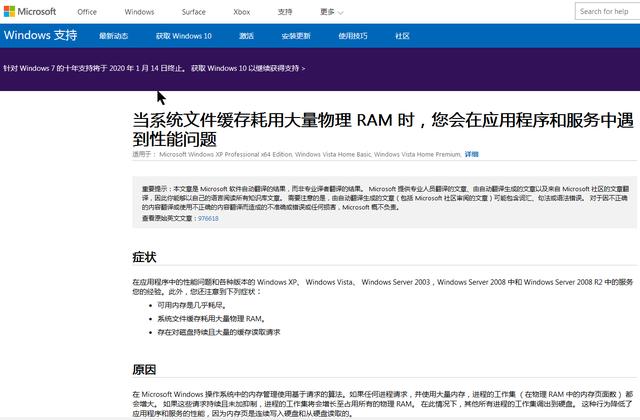Open the Office menu link
The image size is (640, 420).
[x=87, y=12]
